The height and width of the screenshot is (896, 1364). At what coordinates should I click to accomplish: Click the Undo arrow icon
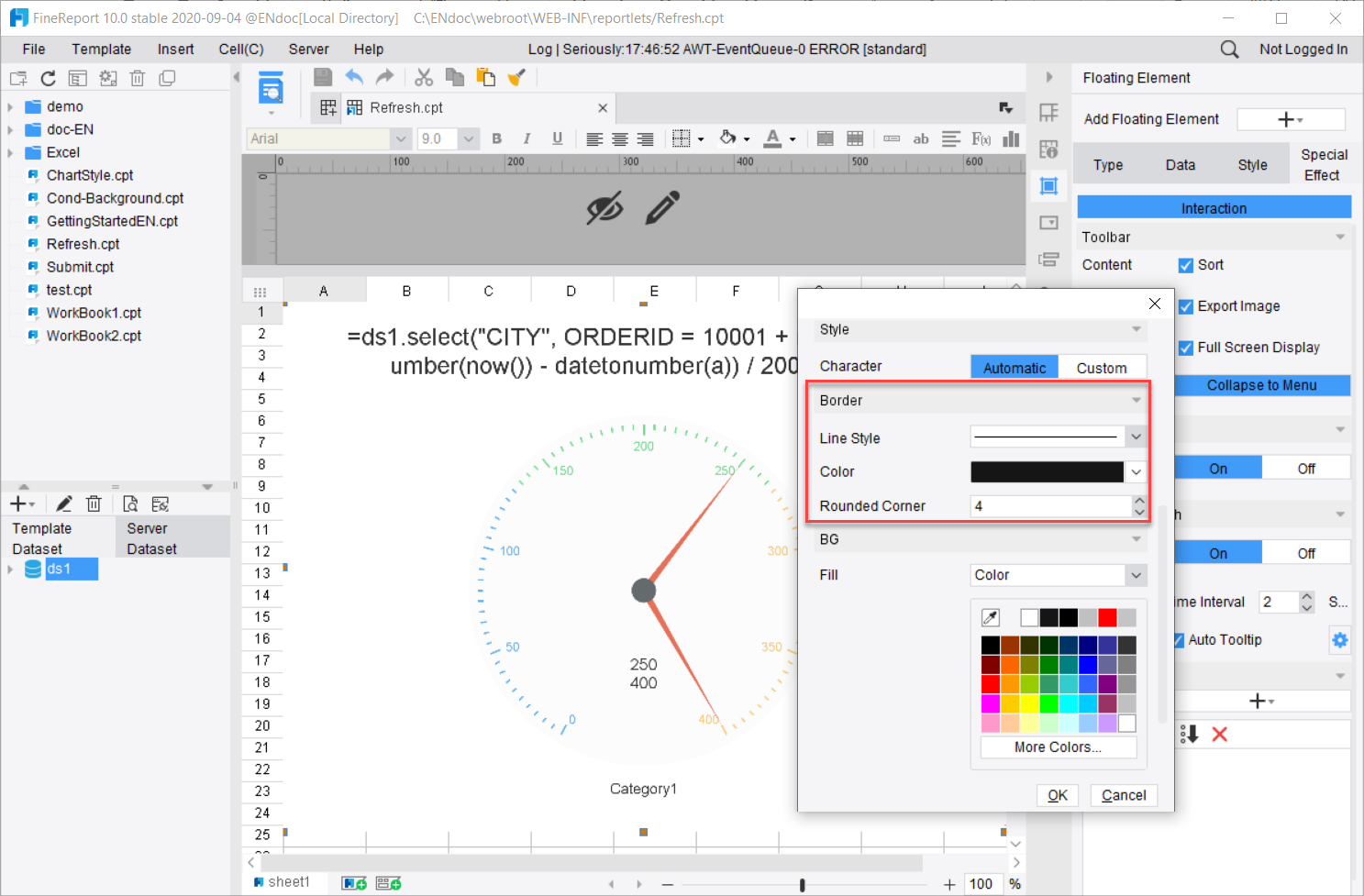(x=354, y=78)
